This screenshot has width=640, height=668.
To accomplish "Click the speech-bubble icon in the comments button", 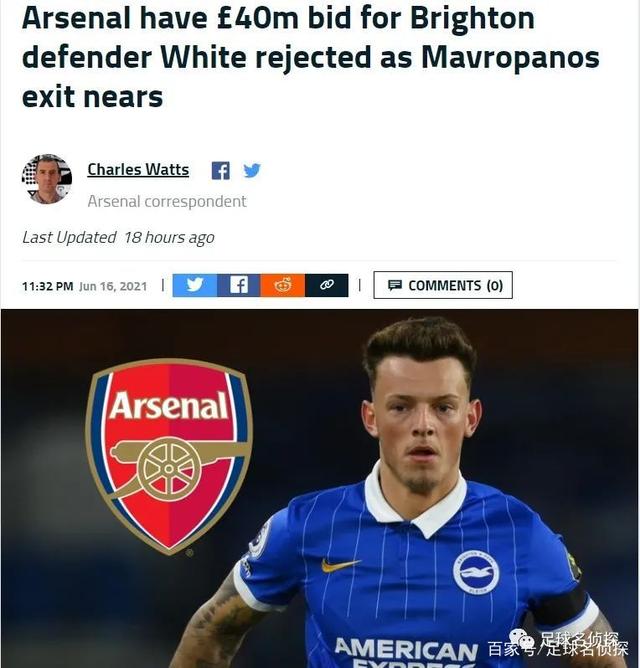I will [x=395, y=285].
